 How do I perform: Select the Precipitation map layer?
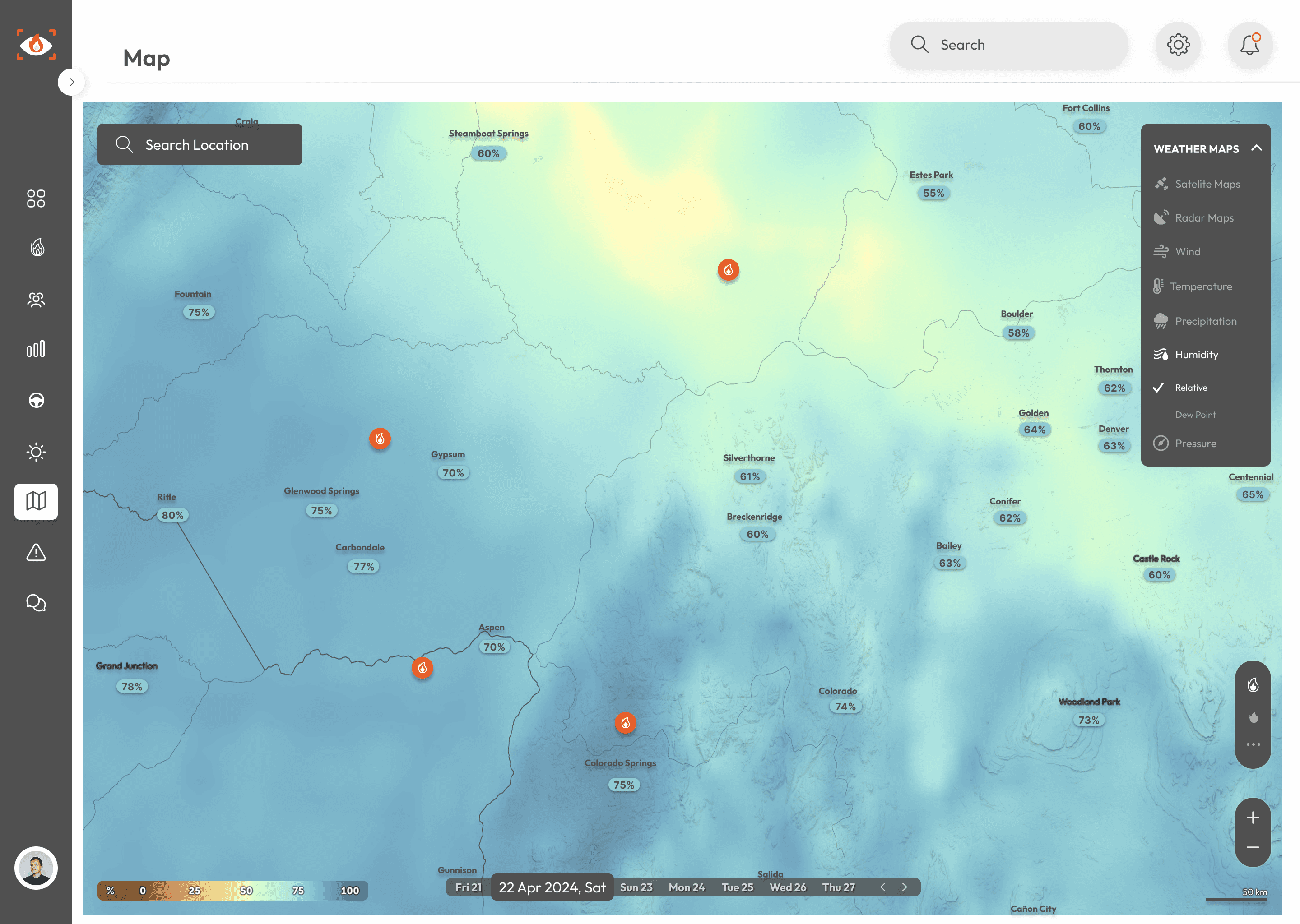pos(1195,321)
